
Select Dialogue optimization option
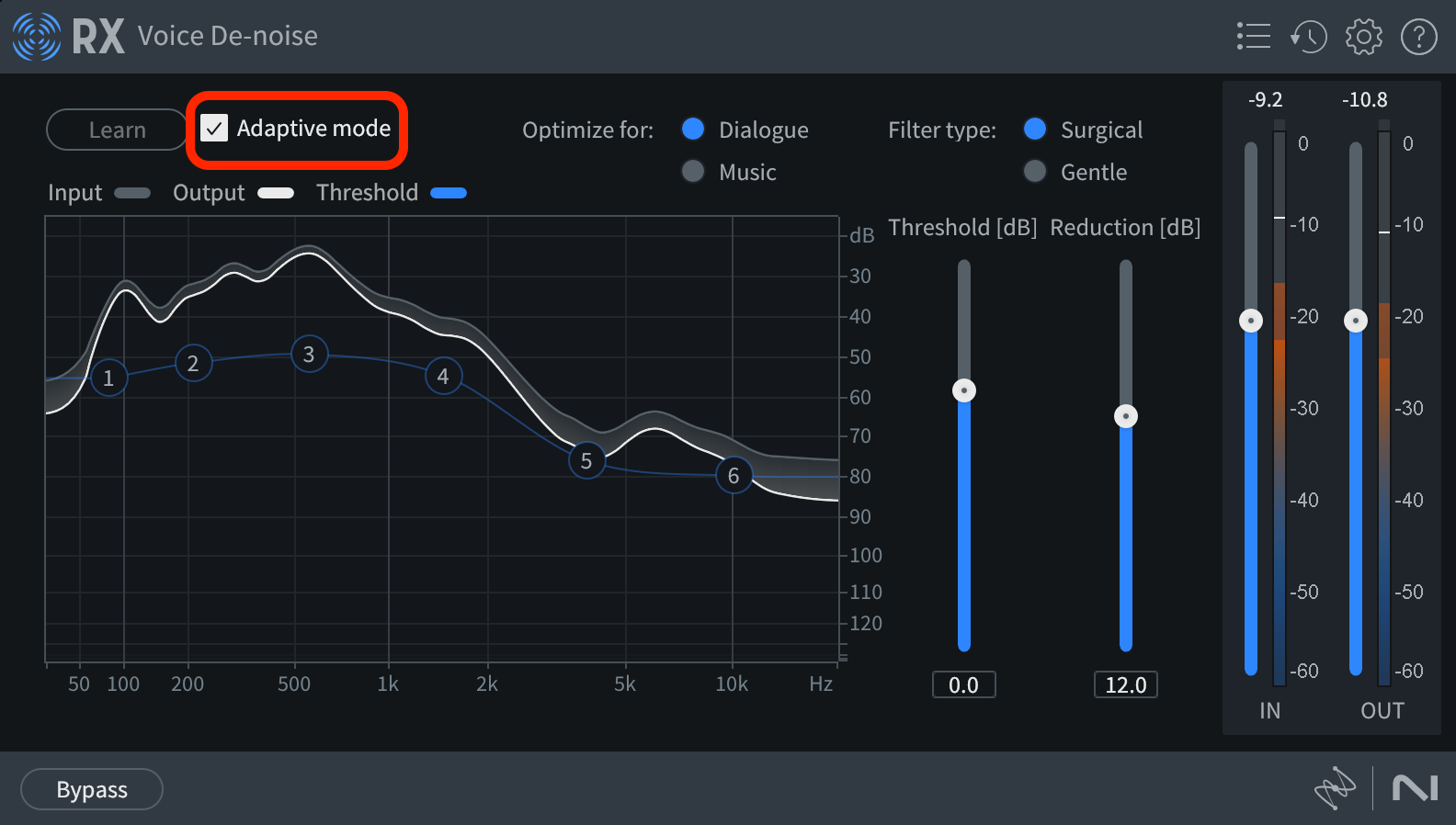[693, 130]
